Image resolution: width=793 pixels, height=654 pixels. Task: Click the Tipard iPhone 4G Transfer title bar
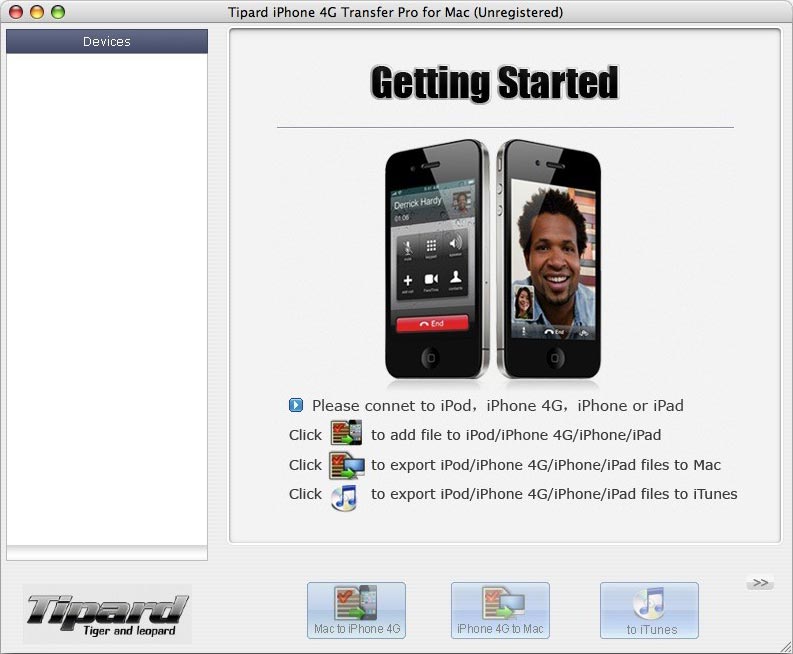pos(396,12)
